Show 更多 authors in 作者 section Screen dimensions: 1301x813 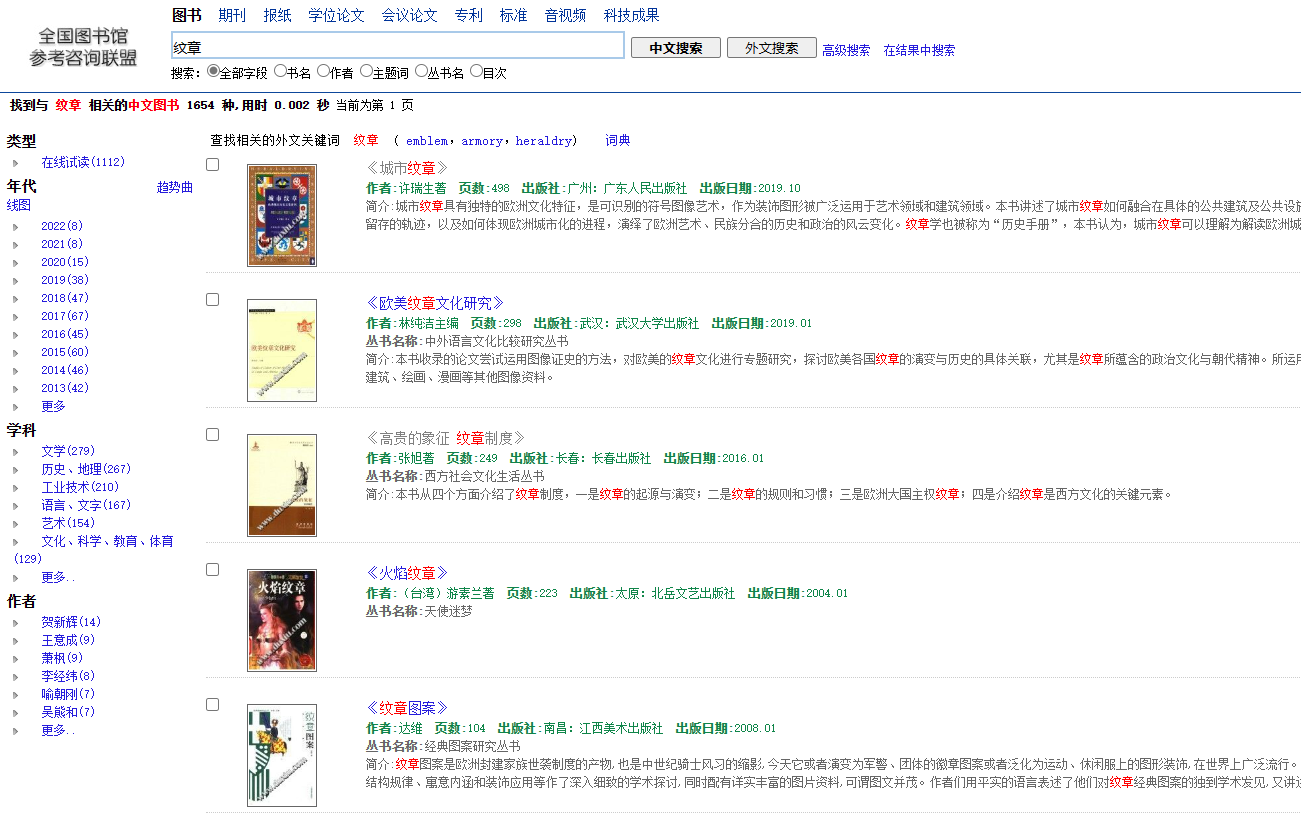pyautogui.click(x=57, y=730)
